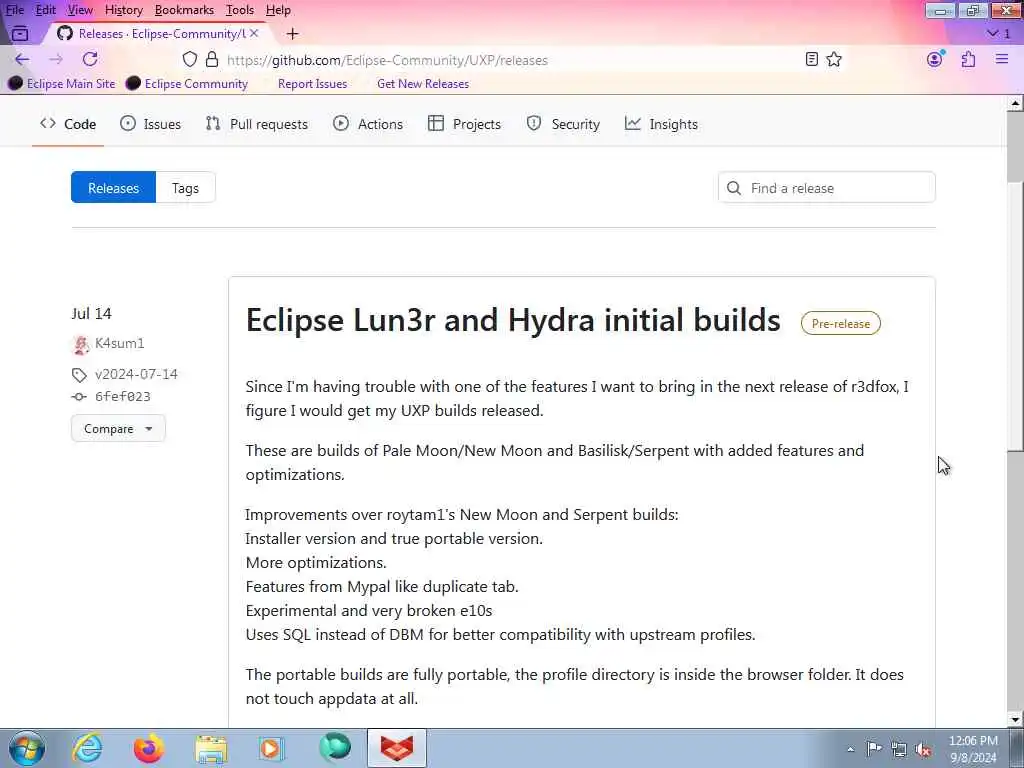Screen dimensions: 1024x768
Task: Open Windows Explorer from taskbar
Action: pyautogui.click(x=211, y=748)
